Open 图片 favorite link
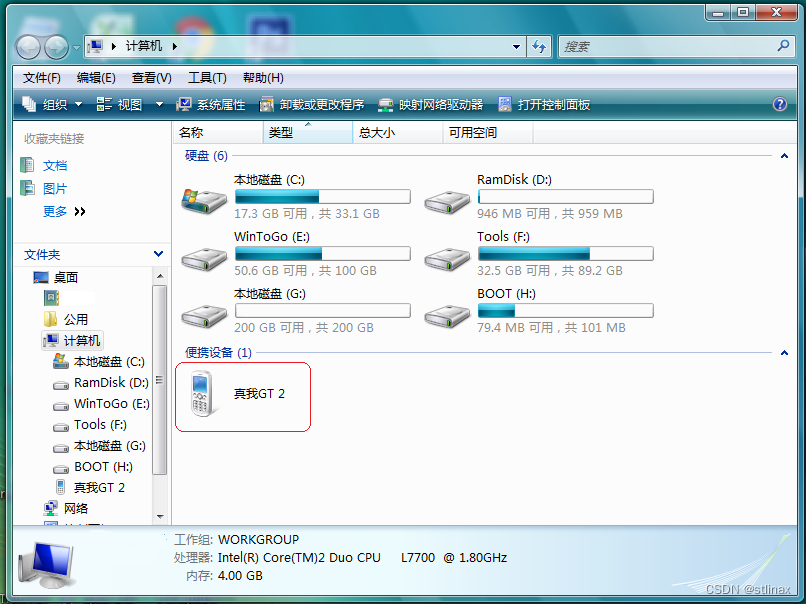The height and width of the screenshot is (604, 806). click(55, 189)
